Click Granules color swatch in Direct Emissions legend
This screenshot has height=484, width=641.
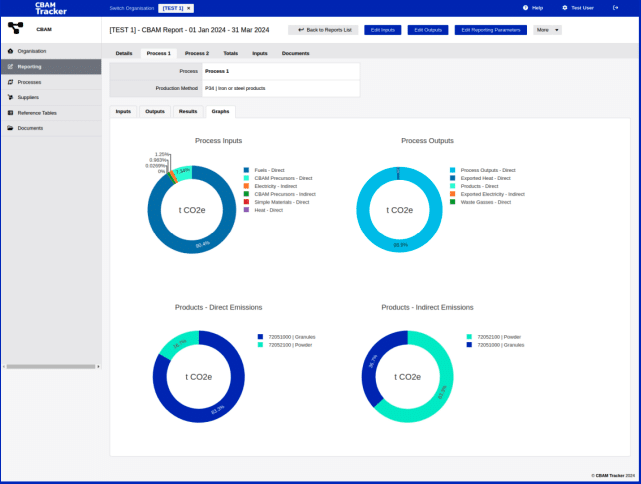tap(260, 337)
